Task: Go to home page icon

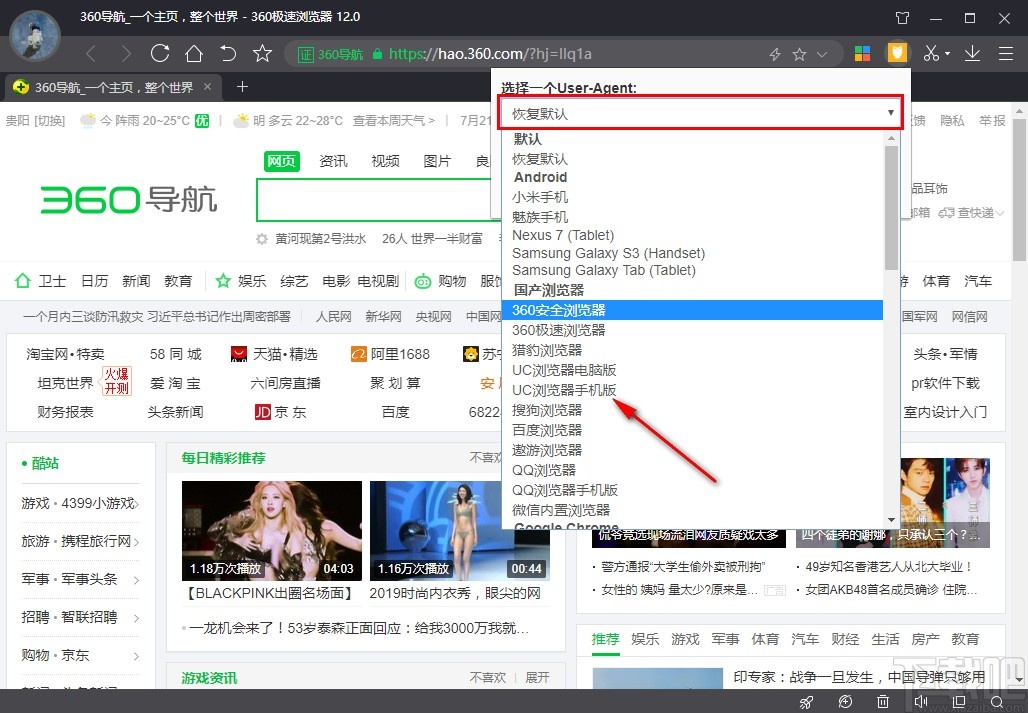Action: [x=194, y=54]
